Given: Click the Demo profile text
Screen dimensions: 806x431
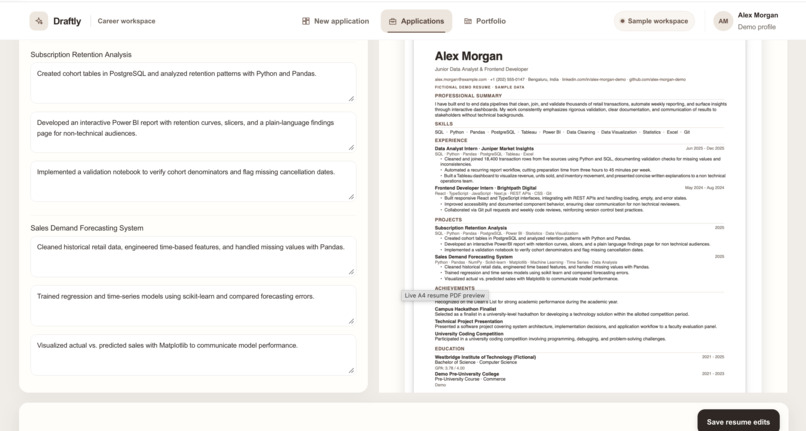Looking at the screenshot, I should [757, 27].
